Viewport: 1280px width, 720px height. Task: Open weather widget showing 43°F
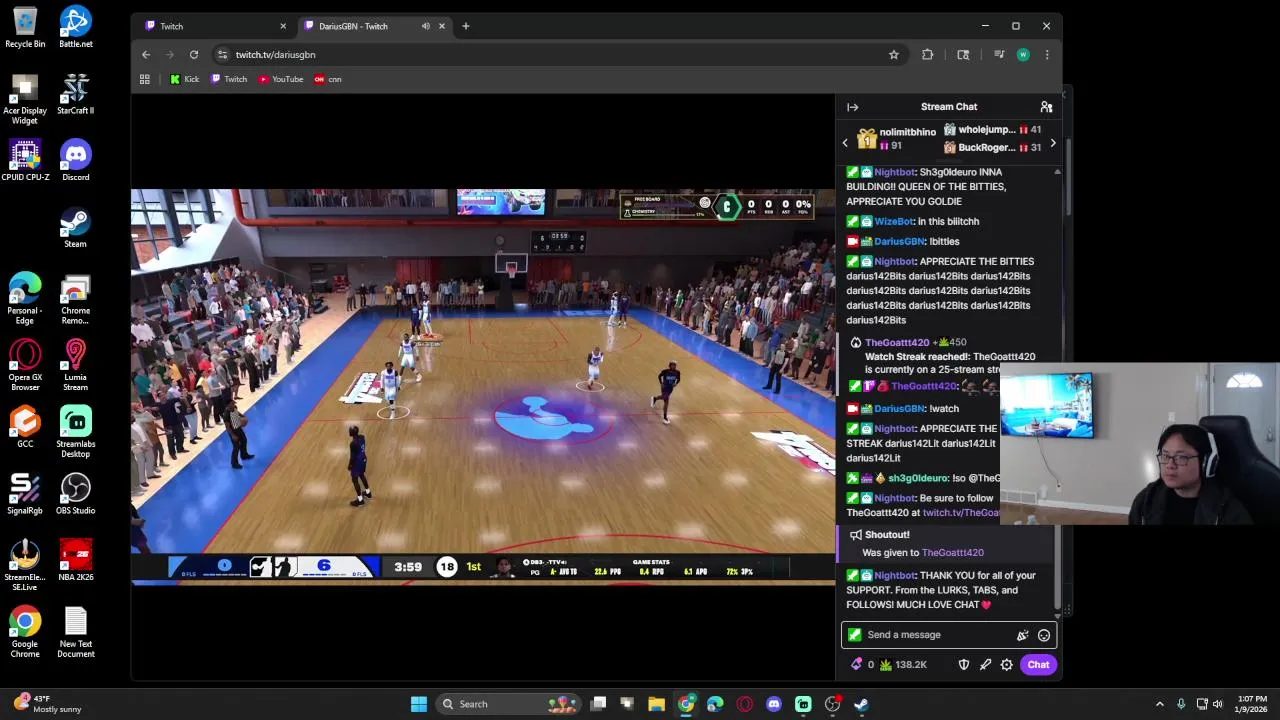(48, 704)
